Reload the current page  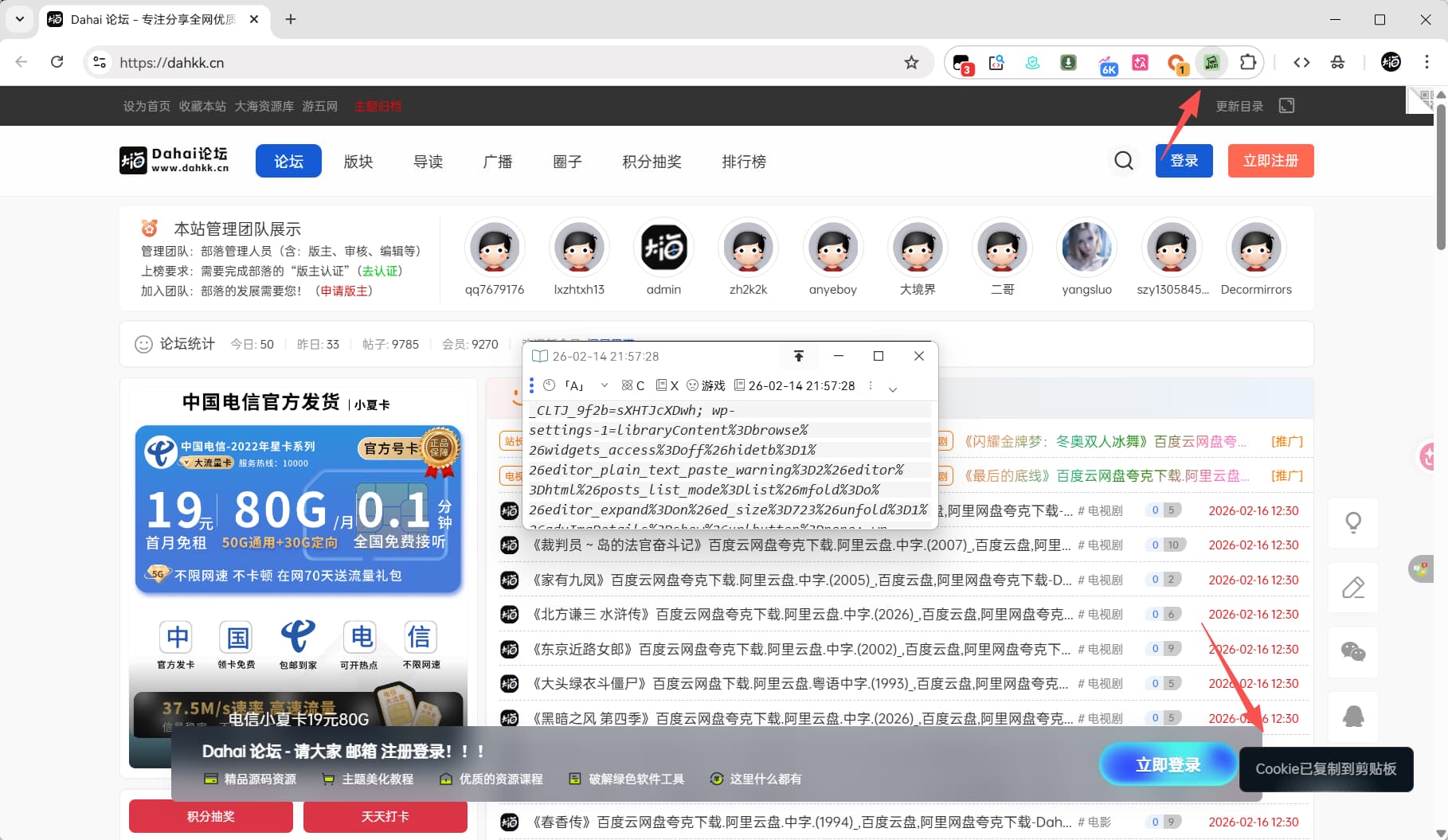(x=57, y=62)
